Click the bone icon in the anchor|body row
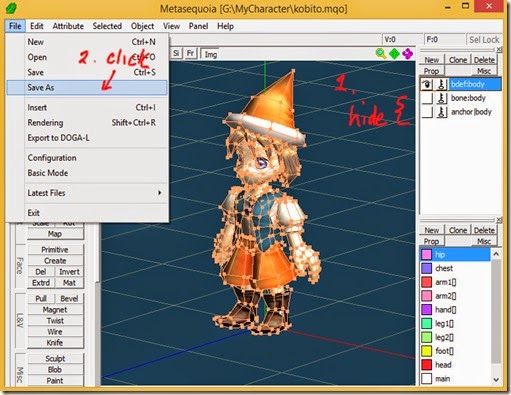 [442, 112]
